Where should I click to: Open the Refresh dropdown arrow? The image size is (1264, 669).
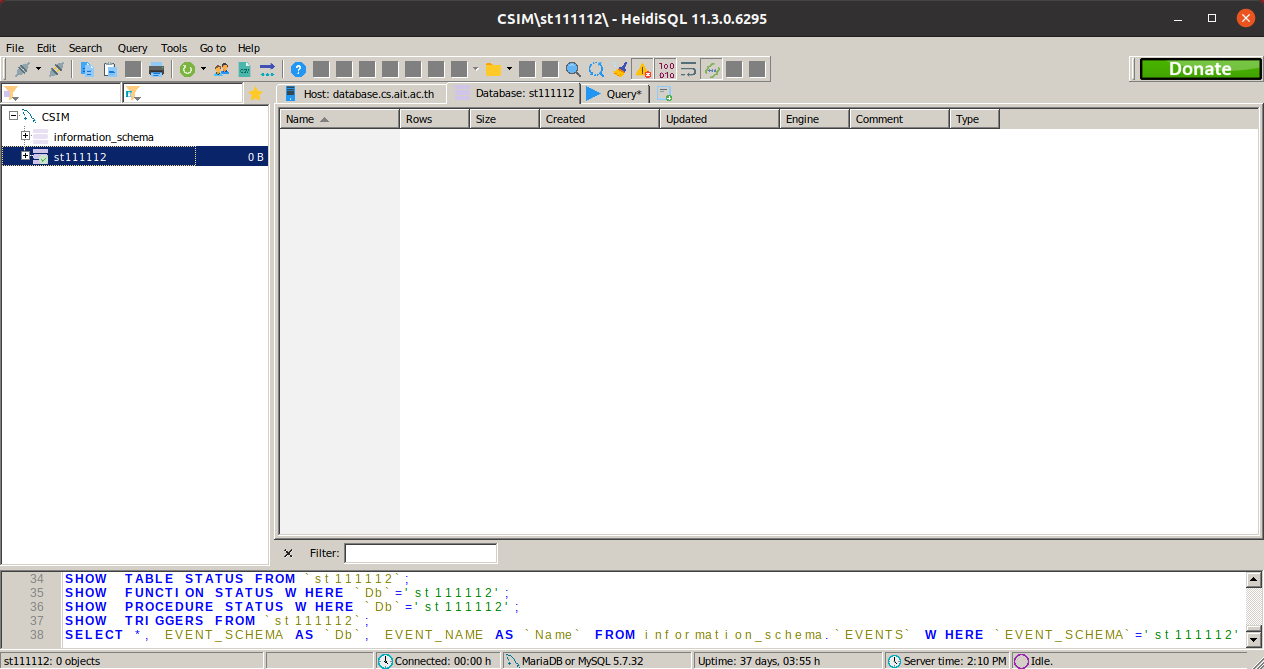click(203, 69)
